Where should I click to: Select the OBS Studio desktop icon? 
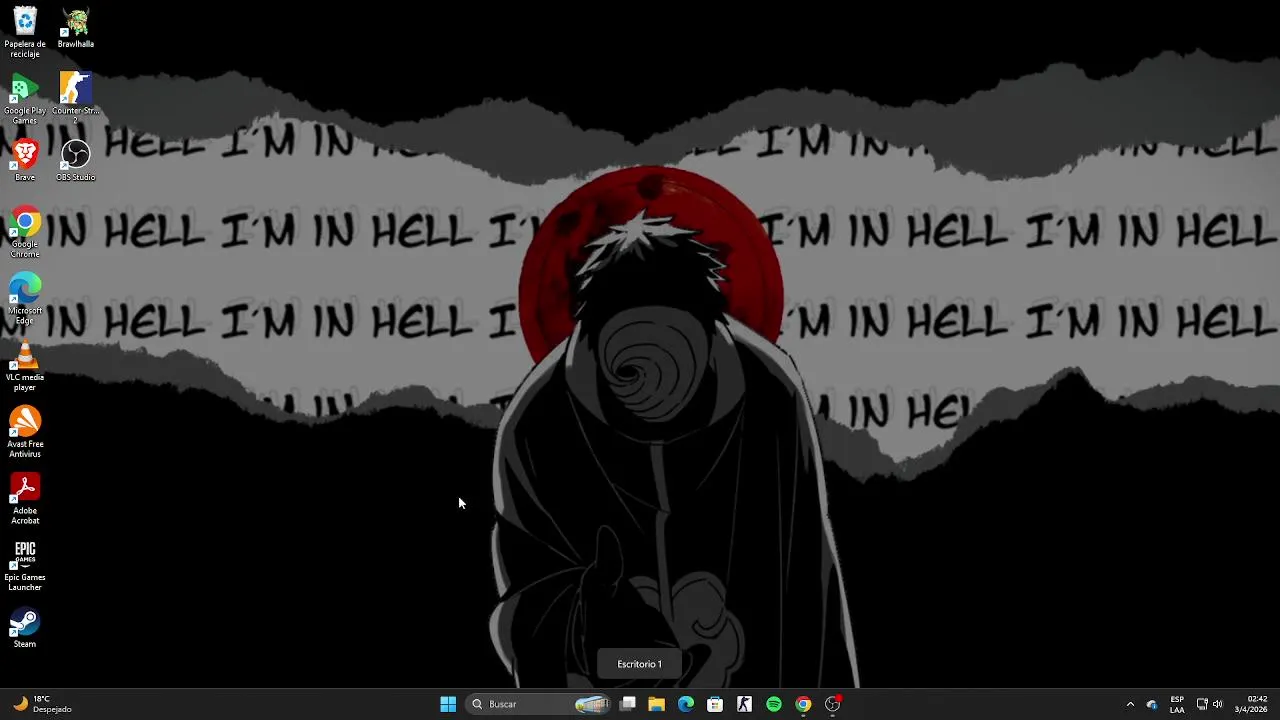coord(76,161)
